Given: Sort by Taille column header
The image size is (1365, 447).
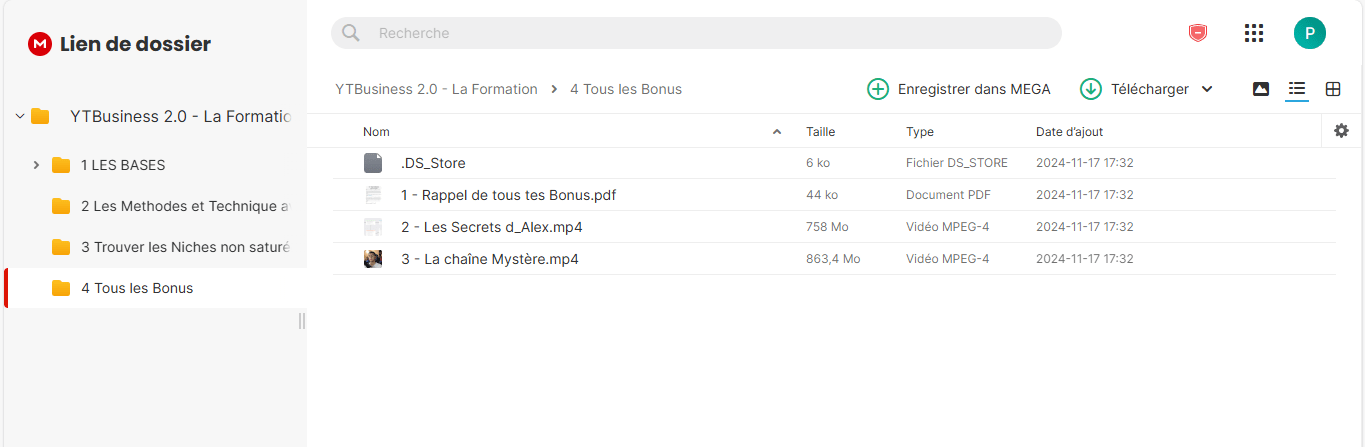Looking at the screenshot, I should [820, 132].
